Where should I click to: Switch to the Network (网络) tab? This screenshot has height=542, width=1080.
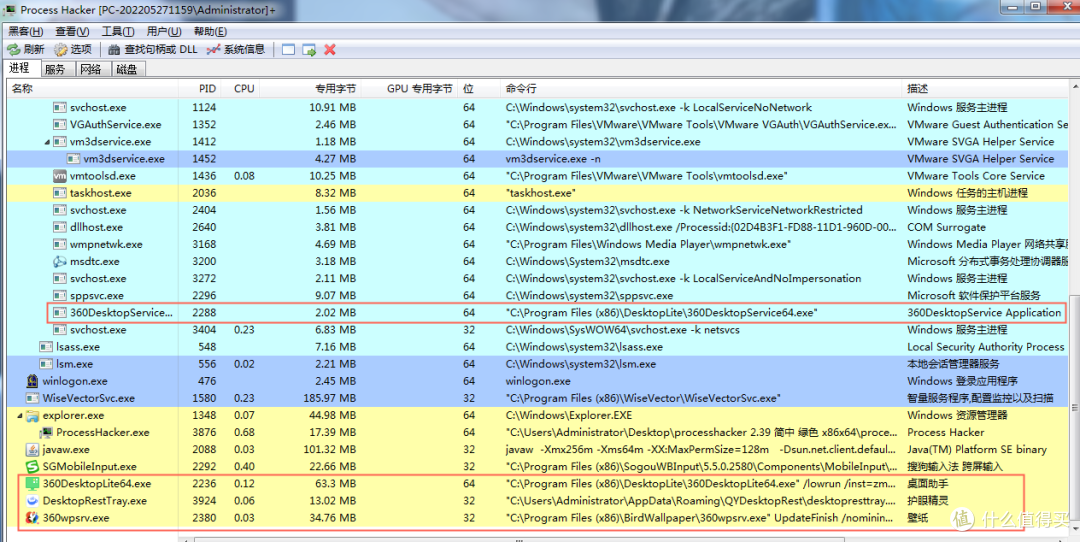(91, 70)
